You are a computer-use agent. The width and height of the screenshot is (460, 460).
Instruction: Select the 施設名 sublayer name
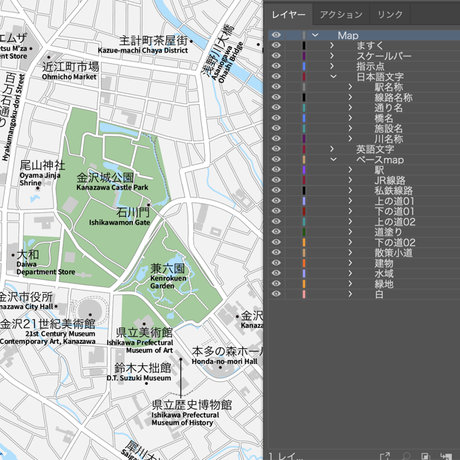[x=389, y=128]
